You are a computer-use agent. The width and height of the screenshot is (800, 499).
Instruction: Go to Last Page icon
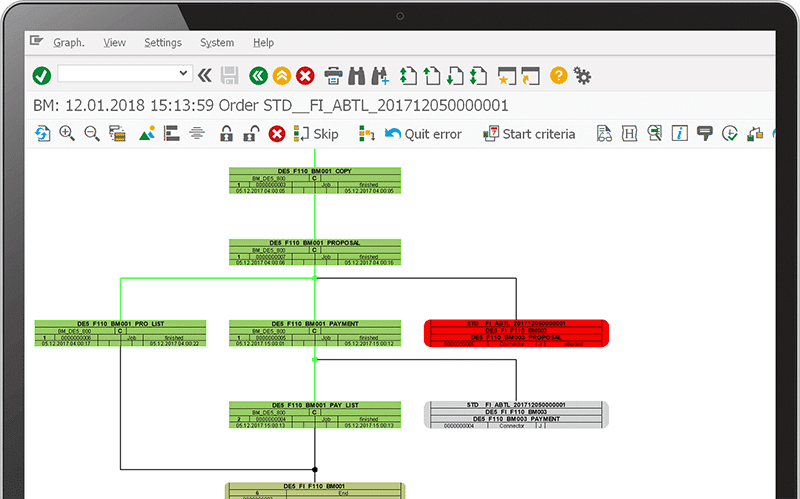[479, 76]
